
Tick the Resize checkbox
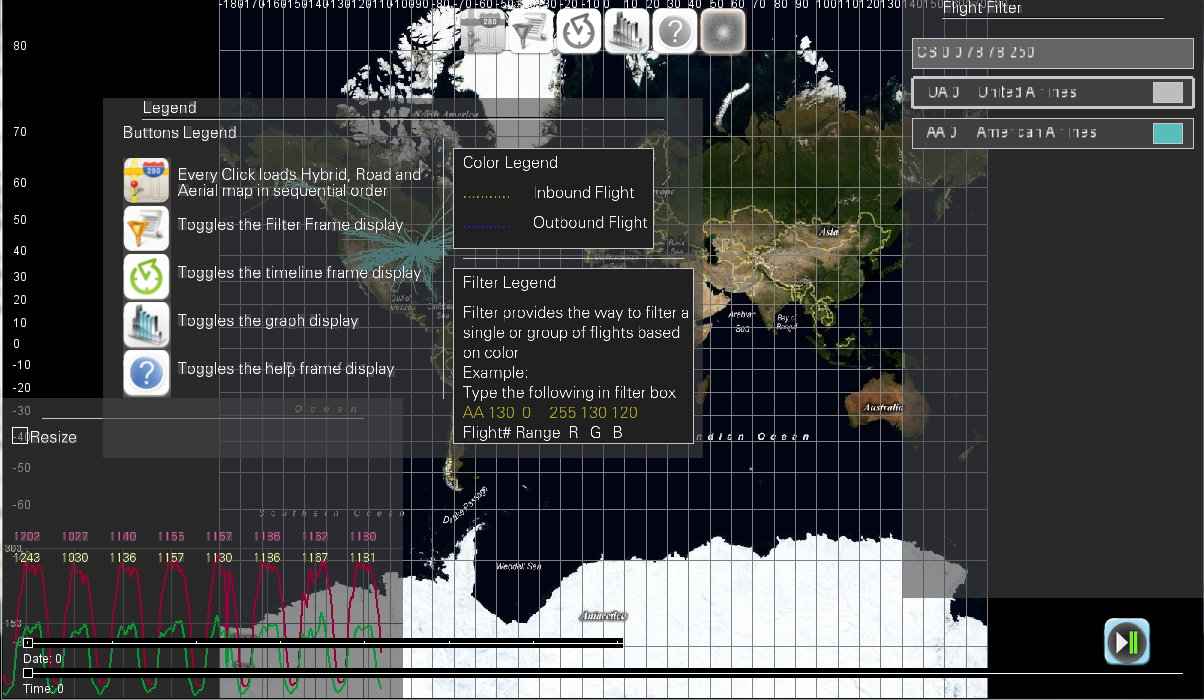click(x=19, y=436)
